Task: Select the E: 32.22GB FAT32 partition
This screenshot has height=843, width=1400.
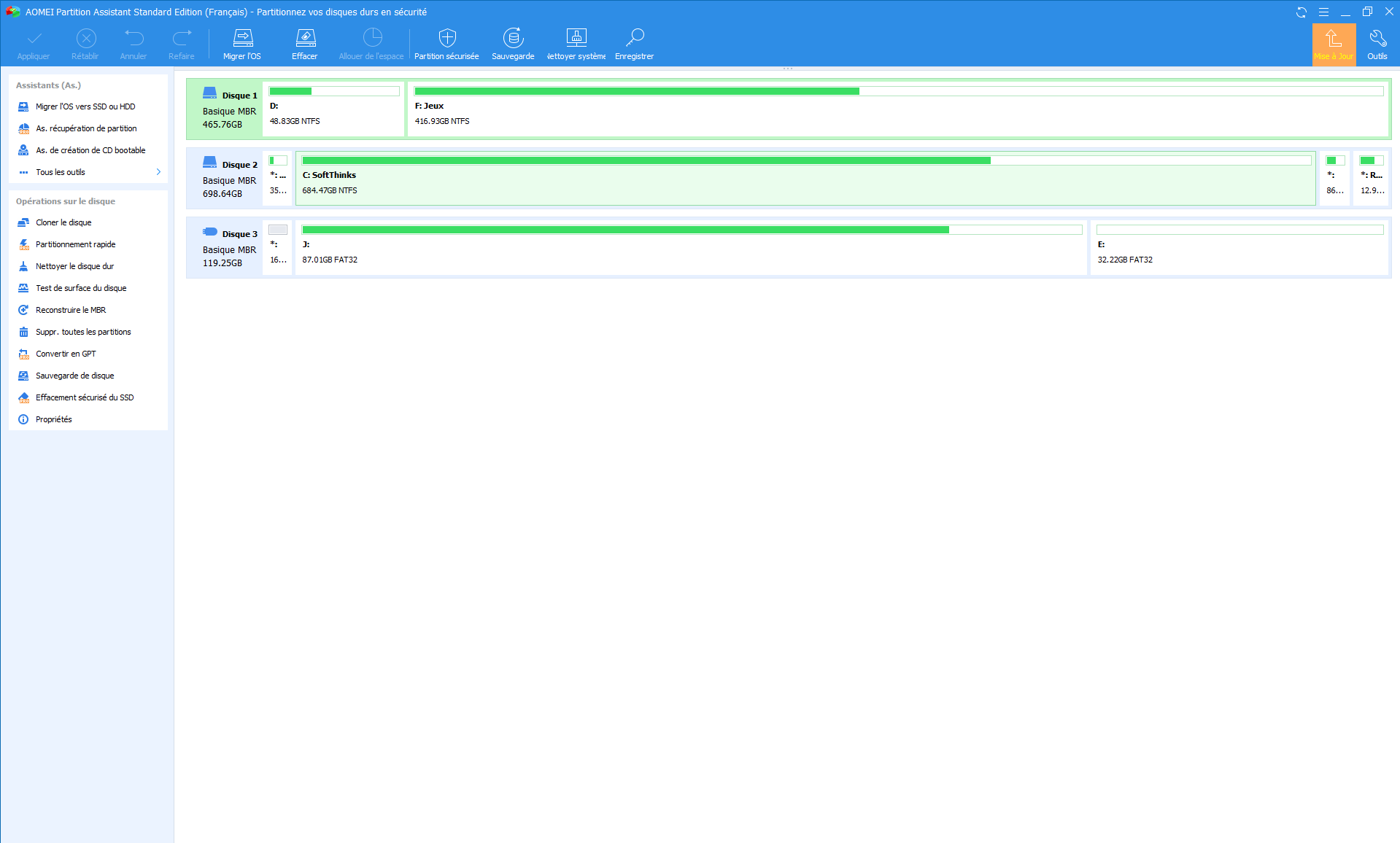Action: (x=1239, y=248)
